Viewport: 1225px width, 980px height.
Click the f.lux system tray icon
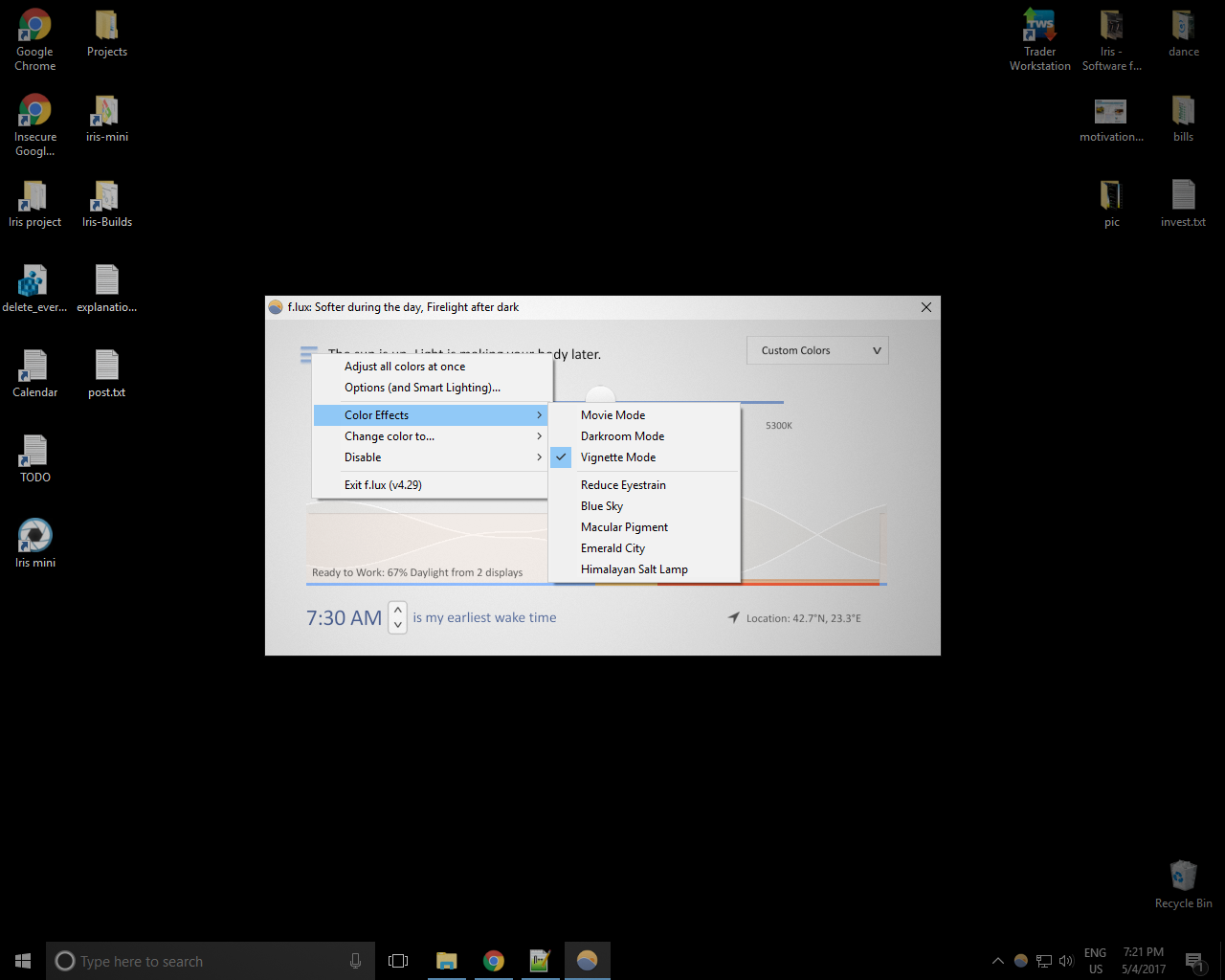[1021, 961]
